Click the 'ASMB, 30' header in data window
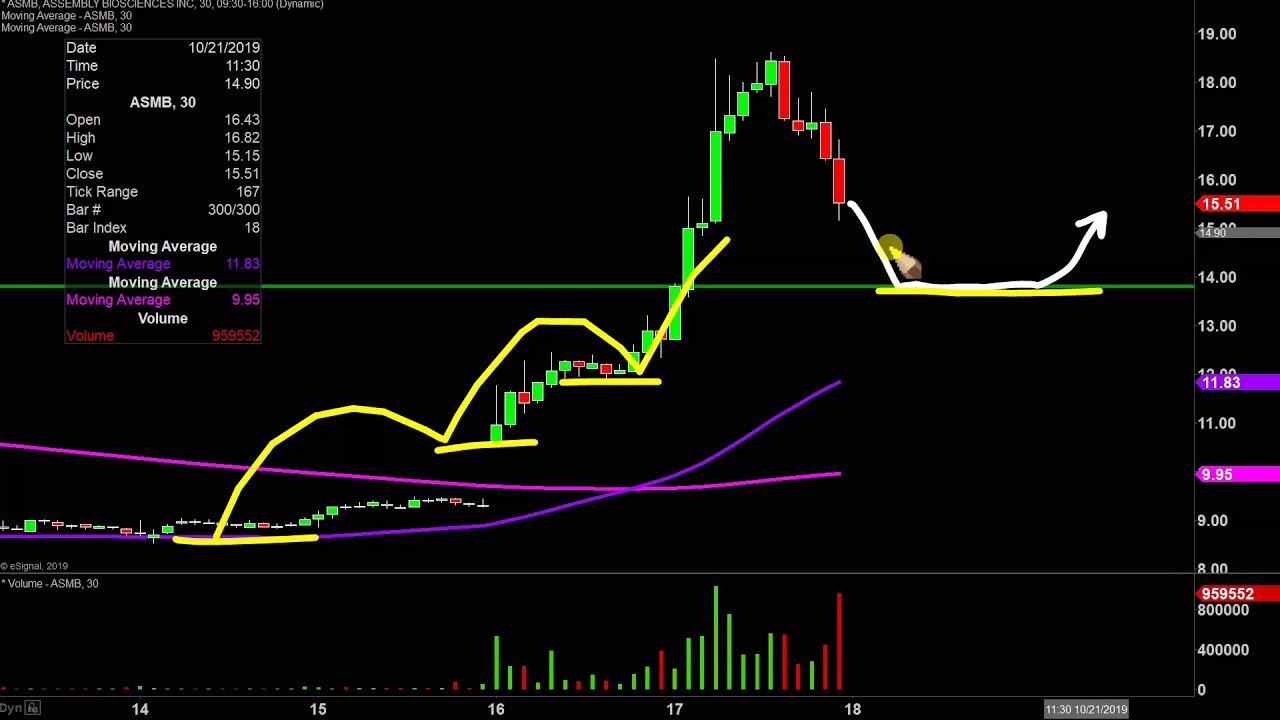Screen dimensions: 1280x720 [x=163, y=102]
